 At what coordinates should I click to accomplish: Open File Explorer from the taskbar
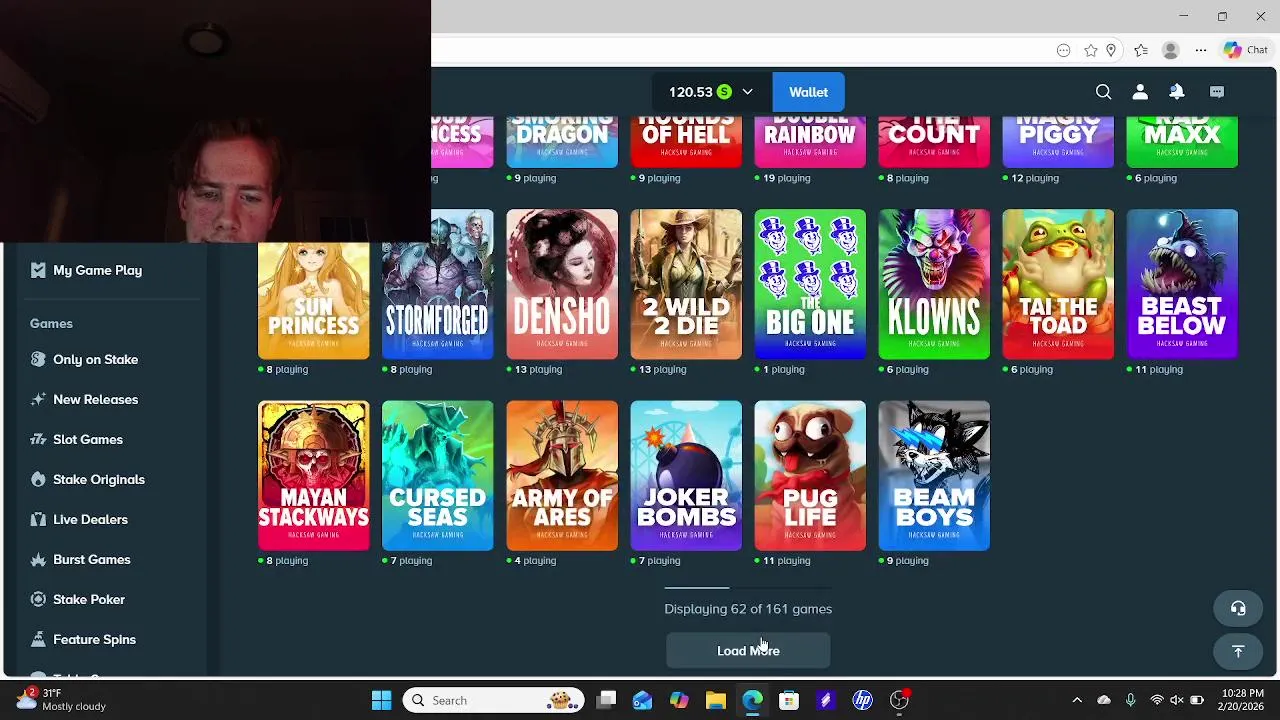(x=715, y=700)
